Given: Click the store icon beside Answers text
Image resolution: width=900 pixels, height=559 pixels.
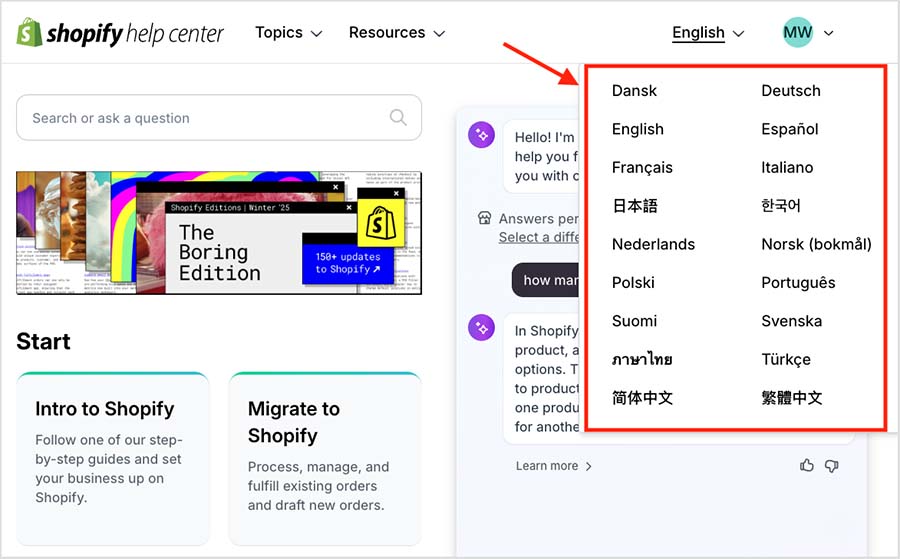Looking at the screenshot, I should tap(484, 218).
